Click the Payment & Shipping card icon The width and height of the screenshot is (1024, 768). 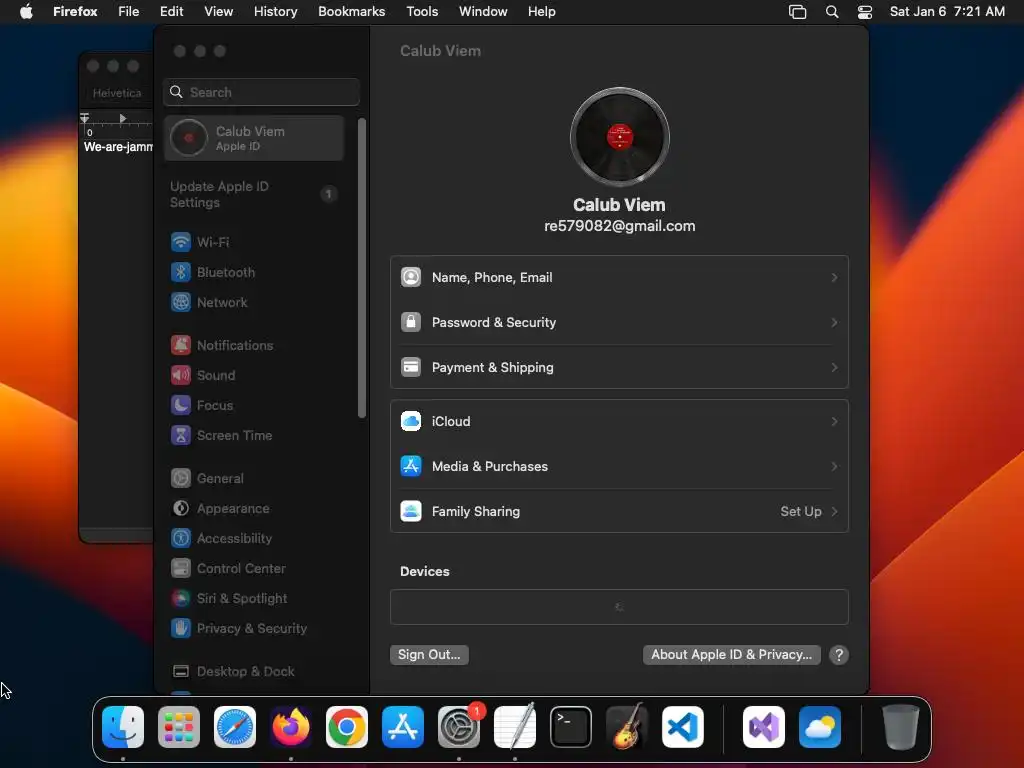click(411, 368)
